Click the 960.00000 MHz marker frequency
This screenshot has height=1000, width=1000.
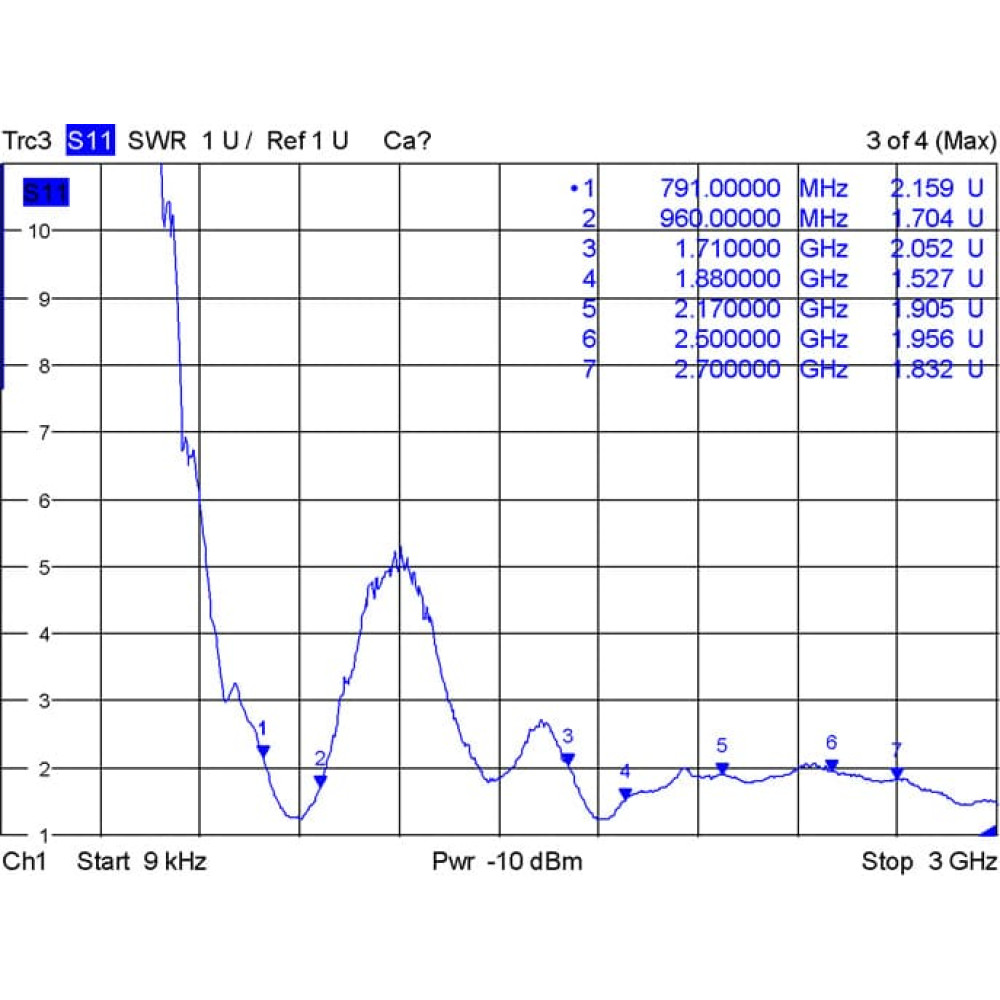754,218
